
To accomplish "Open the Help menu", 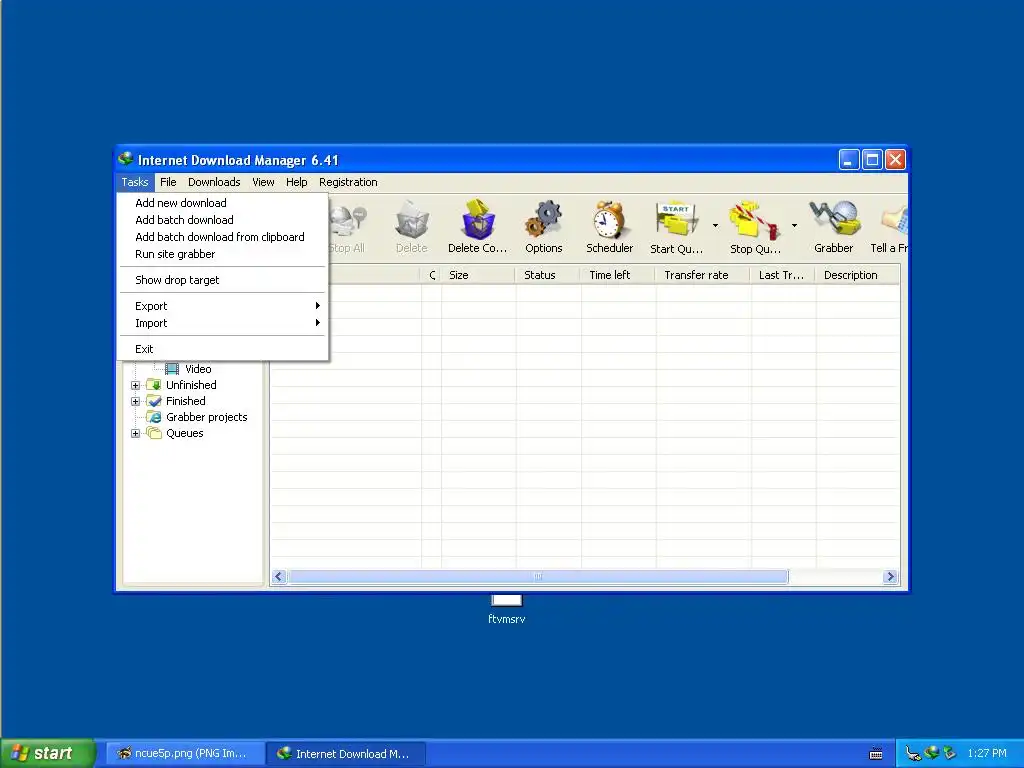I will tap(296, 182).
